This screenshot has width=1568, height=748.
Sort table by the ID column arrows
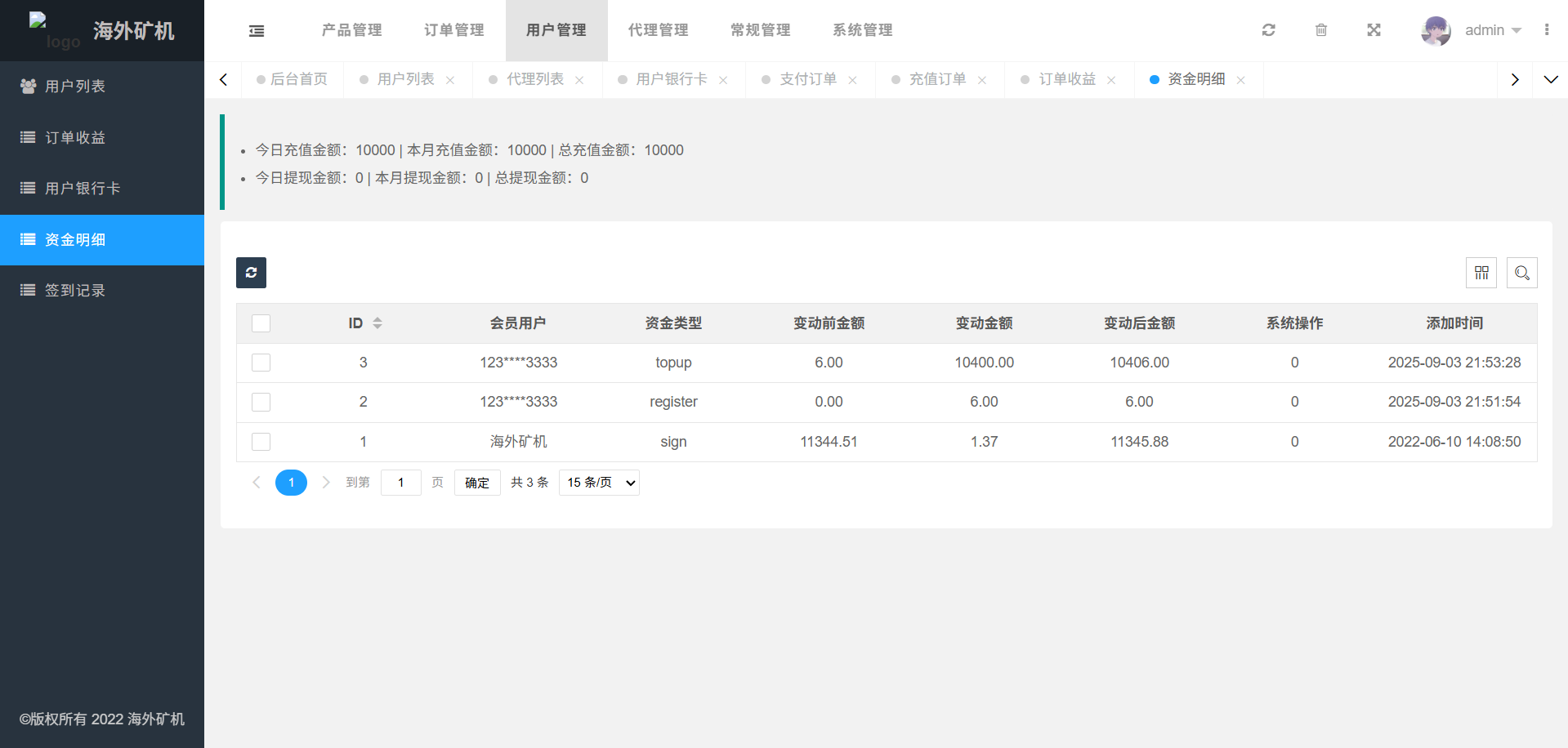tap(377, 323)
